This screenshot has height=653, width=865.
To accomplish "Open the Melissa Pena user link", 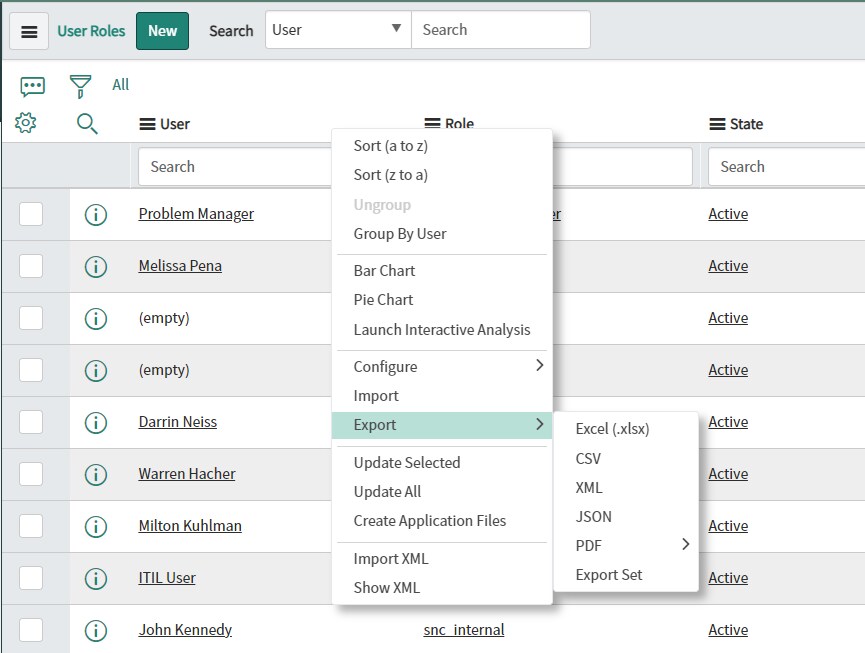I will coord(180,266).
